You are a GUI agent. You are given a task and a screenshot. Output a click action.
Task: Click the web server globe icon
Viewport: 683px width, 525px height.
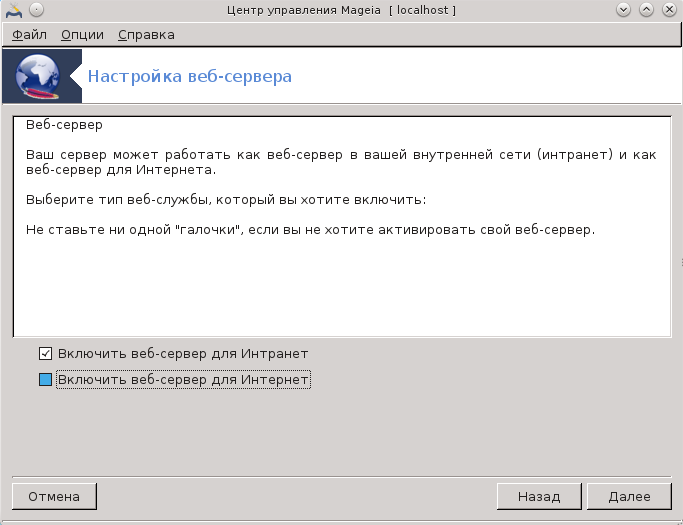(x=38, y=76)
